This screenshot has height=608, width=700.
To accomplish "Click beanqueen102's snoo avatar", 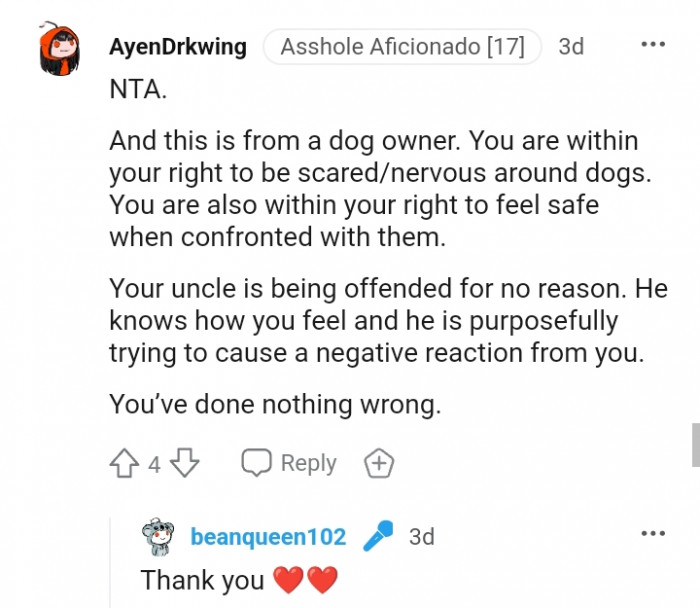I will click(159, 537).
